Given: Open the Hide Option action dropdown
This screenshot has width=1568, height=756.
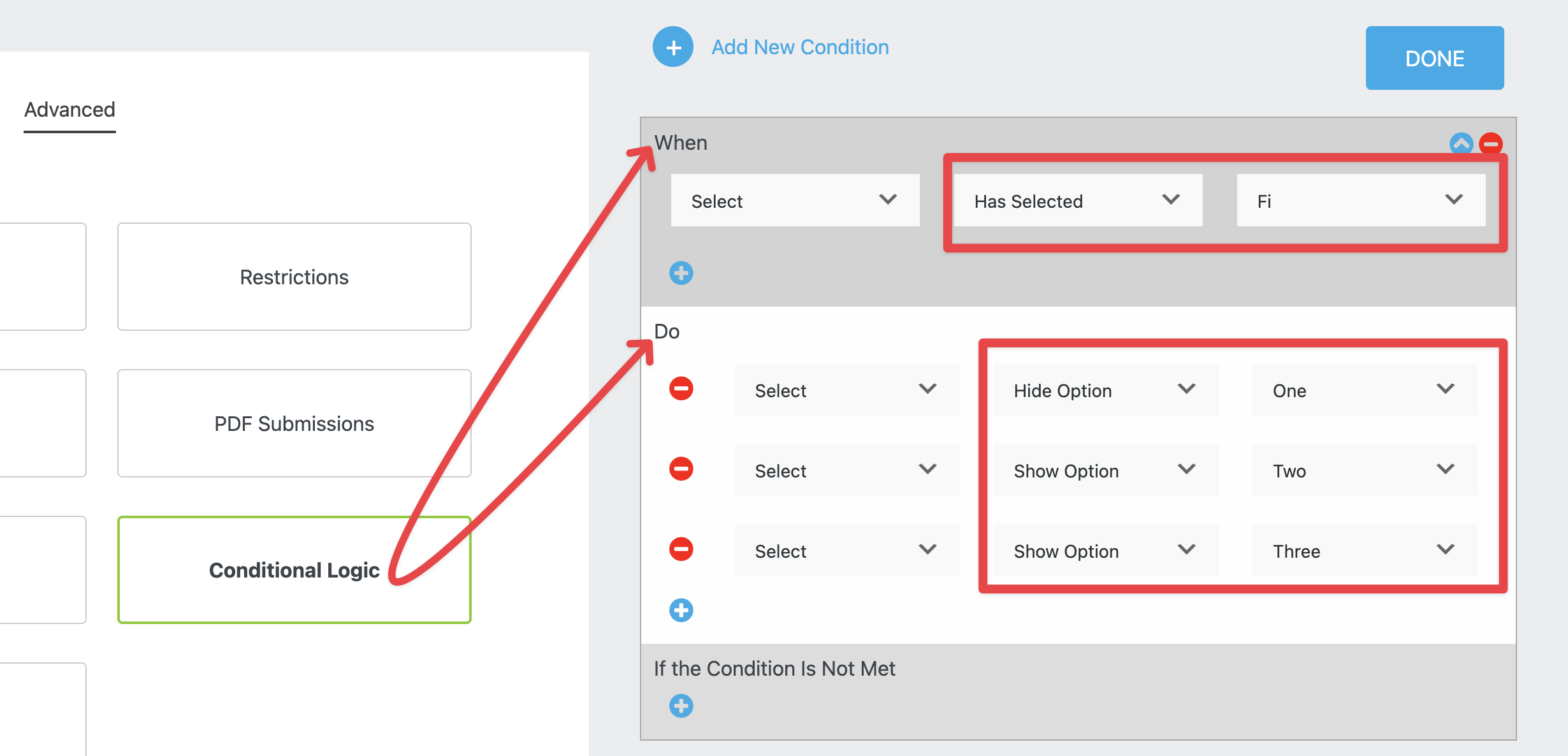Looking at the screenshot, I should pyautogui.click(x=1105, y=390).
